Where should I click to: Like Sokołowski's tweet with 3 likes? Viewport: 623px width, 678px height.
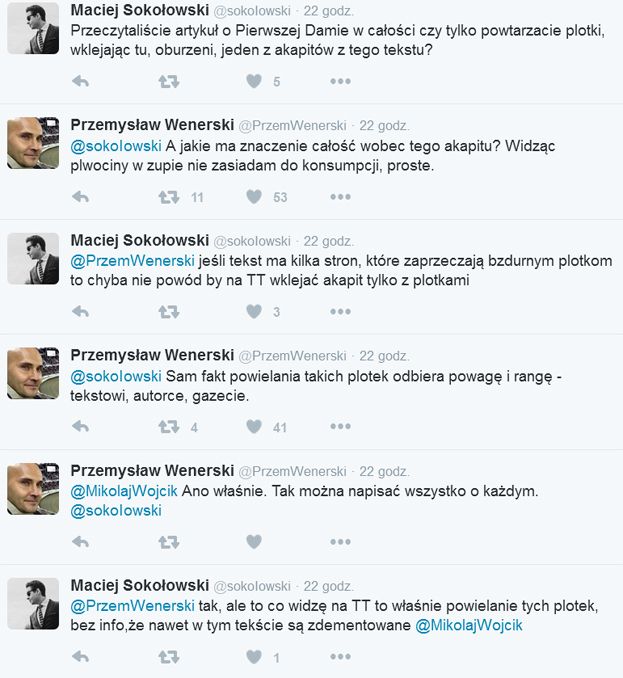[x=254, y=311]
